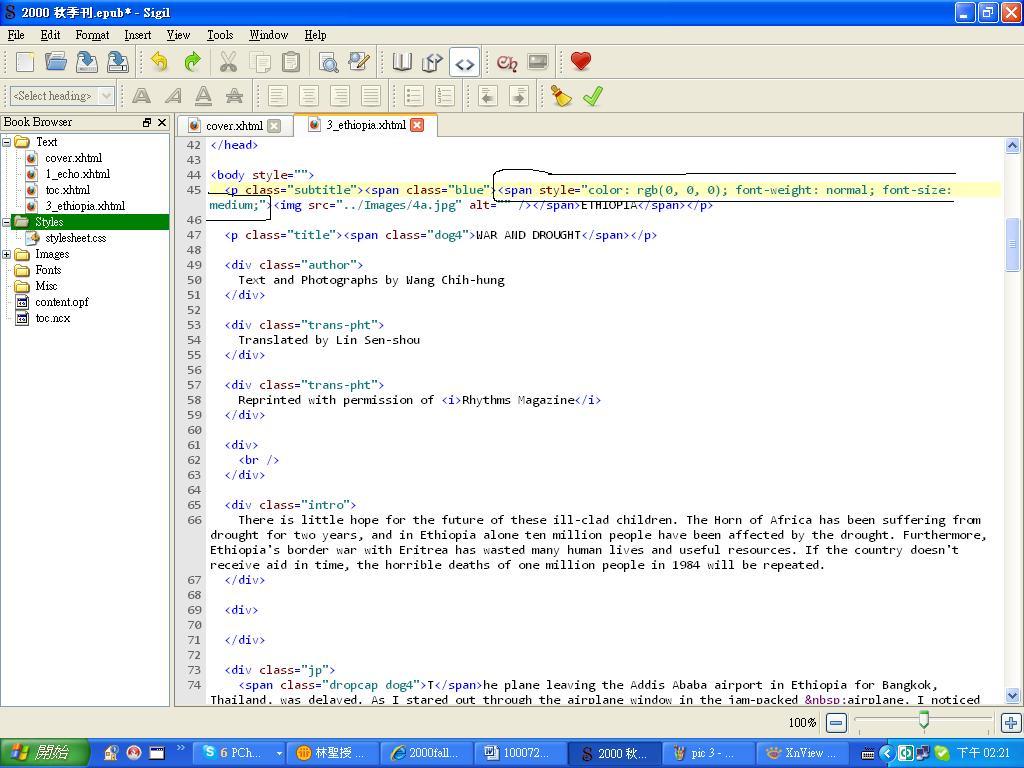Toggle Code View button in toolbar
Viewport: 1024px width, 768px height.
464,62
